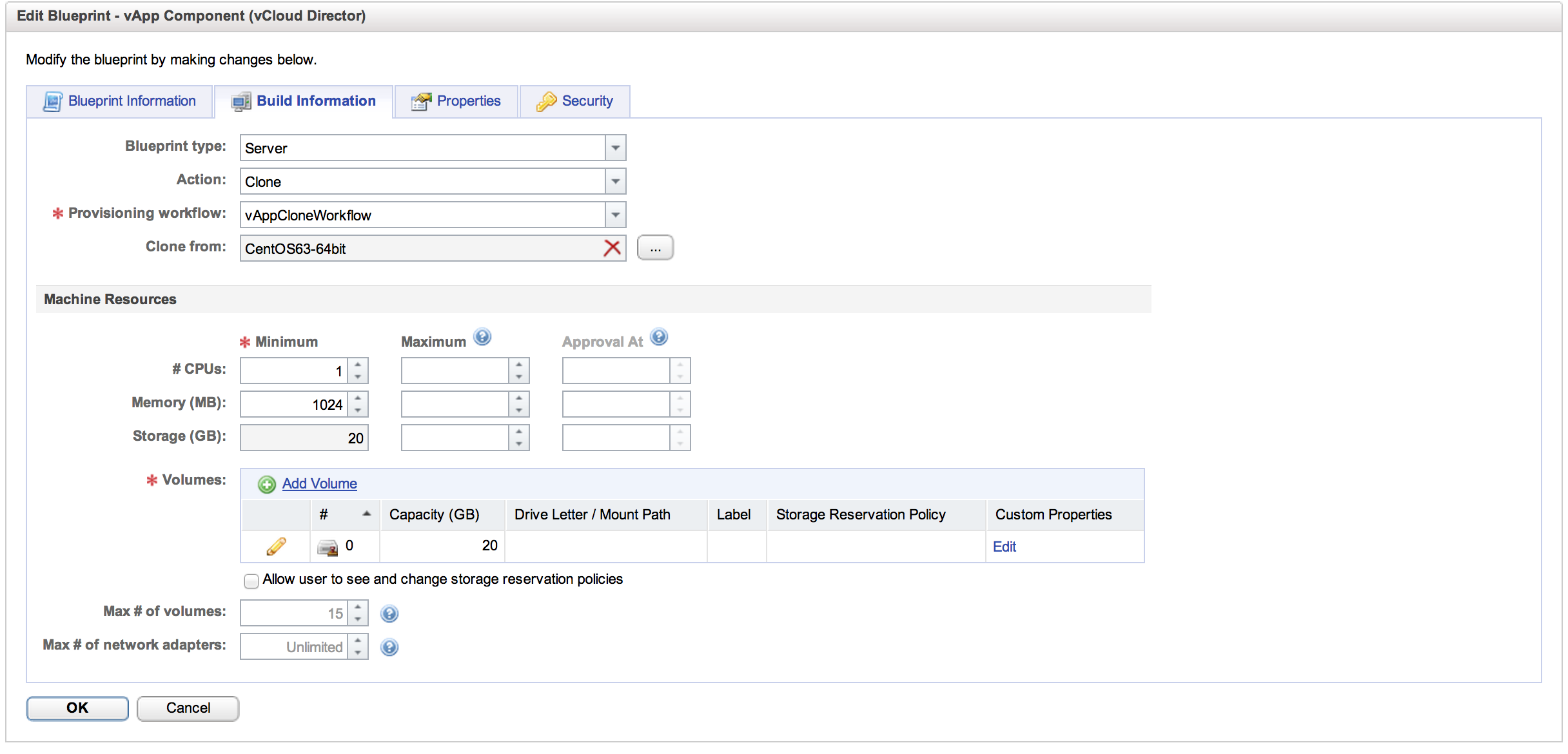Increment the minimum # CPUs spinner up arrow

(358, 365)
